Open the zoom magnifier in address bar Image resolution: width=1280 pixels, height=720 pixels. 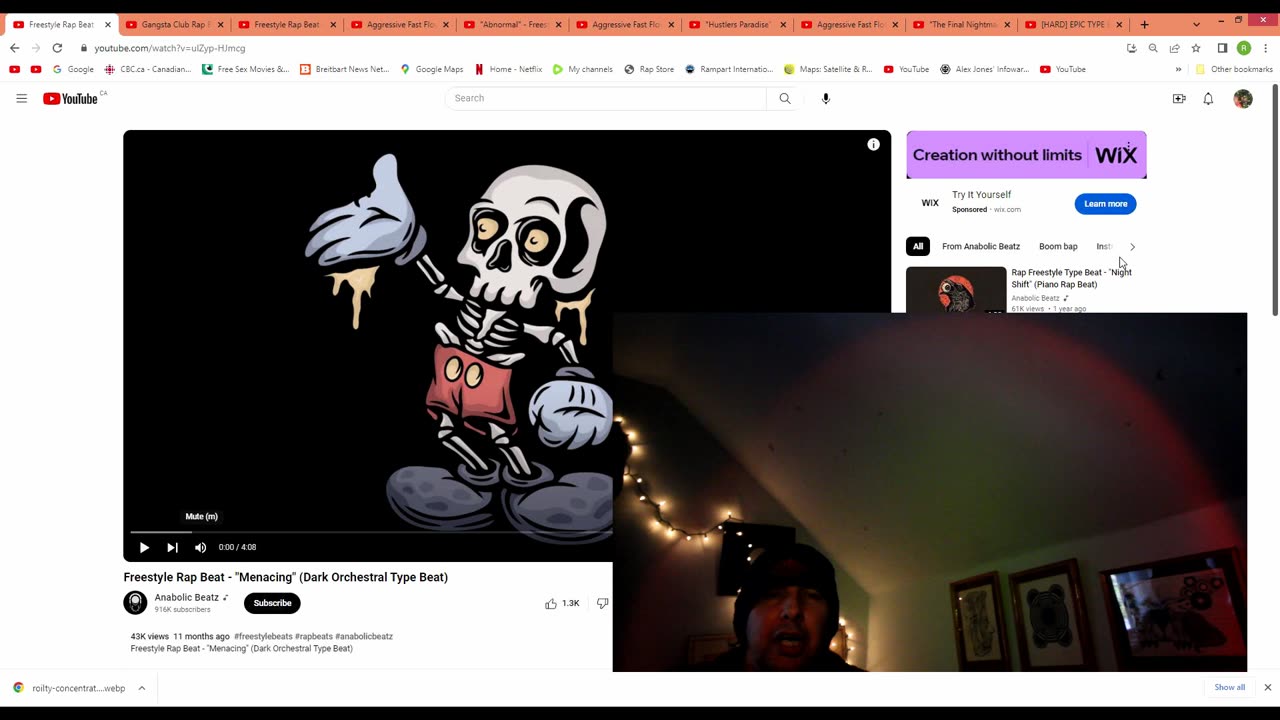click(x=1153, y=48)
